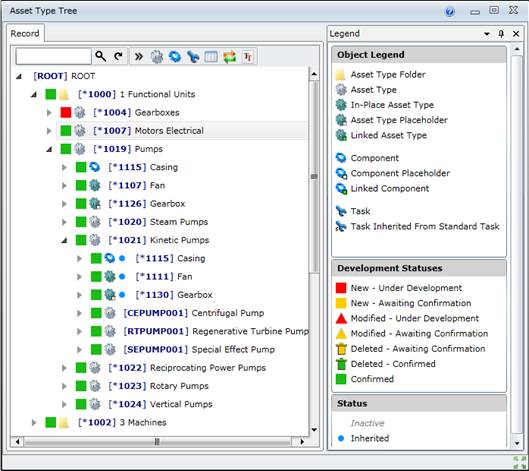Switch to the Record tab
This screenshot has width=529, height=471.
25,33
